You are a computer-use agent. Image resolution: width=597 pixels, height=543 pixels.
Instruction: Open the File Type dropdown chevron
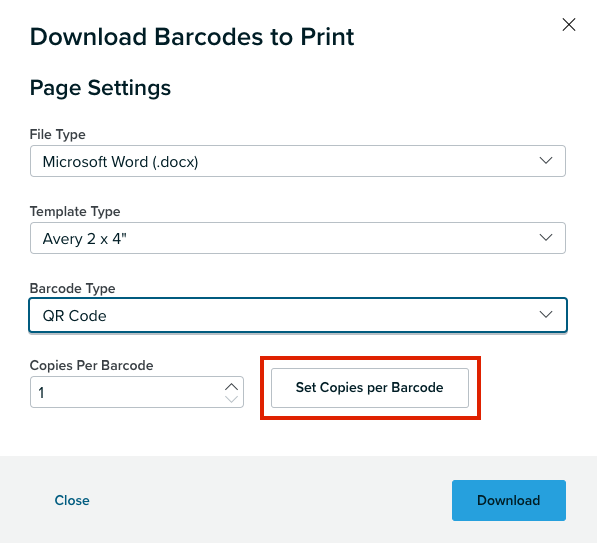pos(546,161)
